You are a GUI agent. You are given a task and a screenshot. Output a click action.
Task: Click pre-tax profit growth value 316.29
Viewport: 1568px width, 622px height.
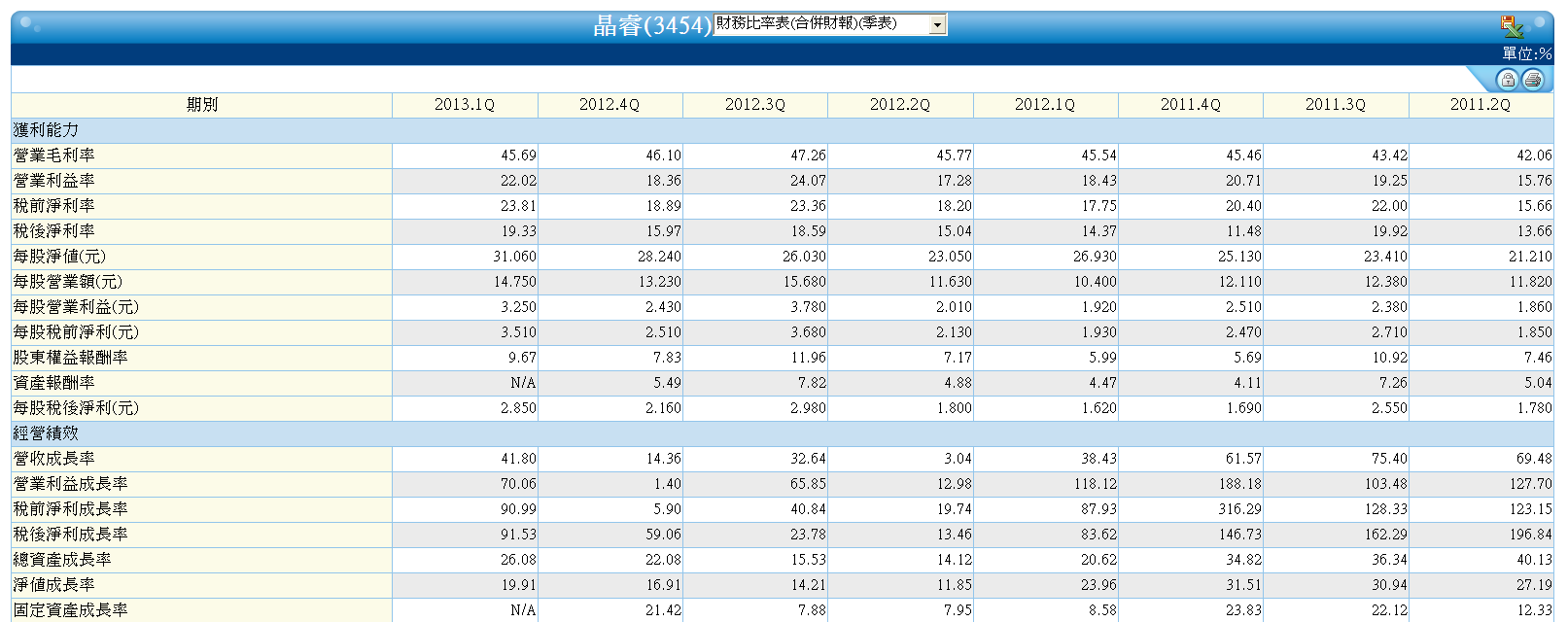pos(1240,509)
